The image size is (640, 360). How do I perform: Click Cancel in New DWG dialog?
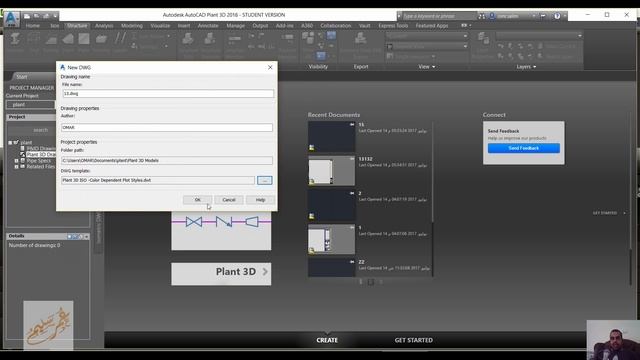tap(229, 200)
